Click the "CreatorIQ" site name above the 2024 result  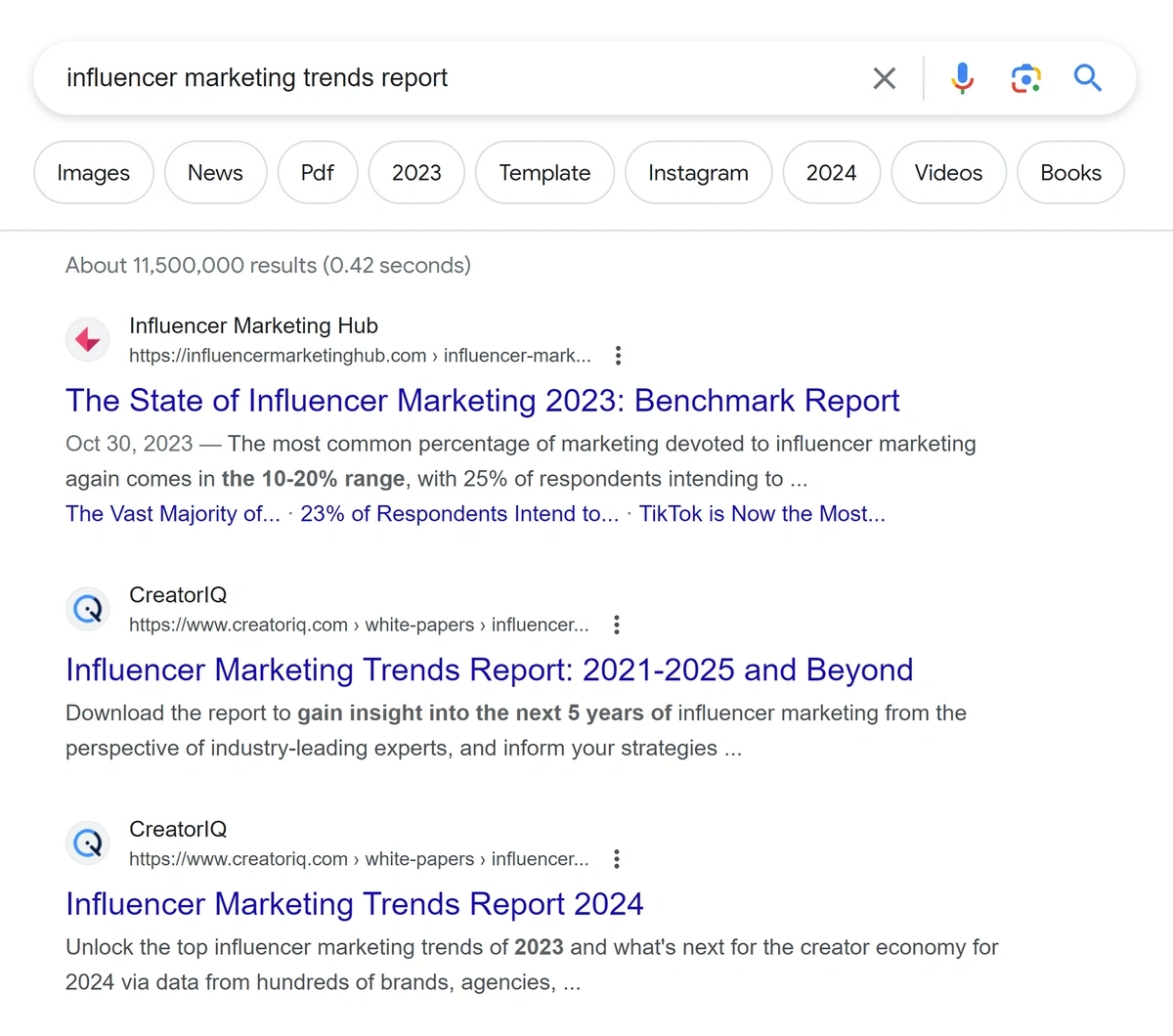click(178, 829)
